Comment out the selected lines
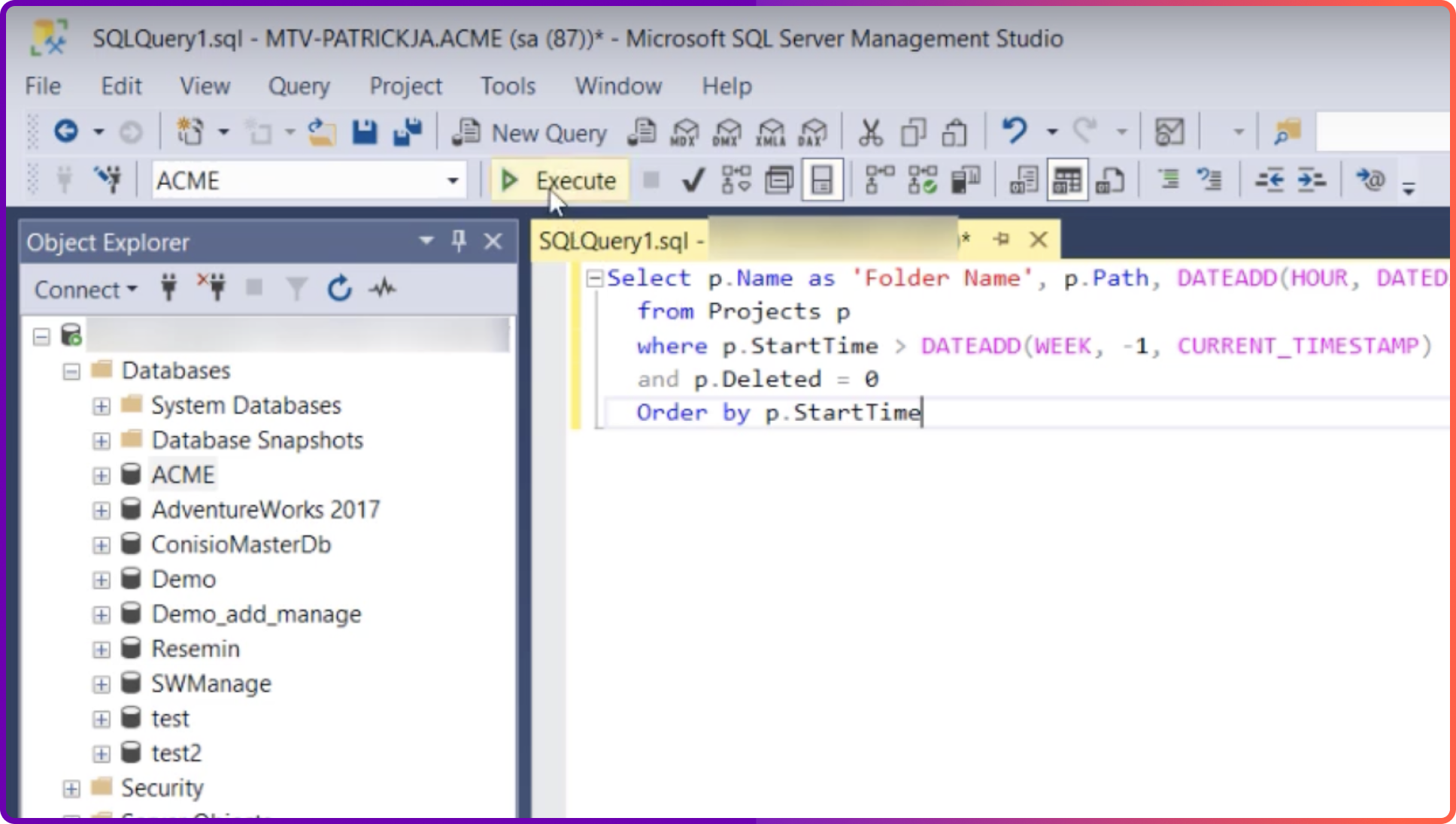The width and height of the screenshot is (1456, 824). tap(1168, 180)
